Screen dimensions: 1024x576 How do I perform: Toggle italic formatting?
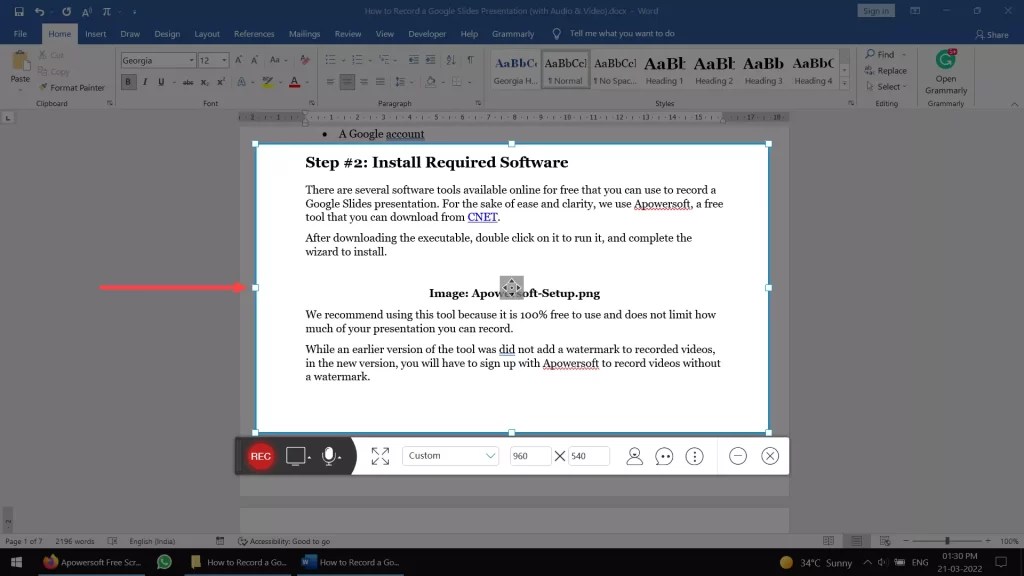146,81
